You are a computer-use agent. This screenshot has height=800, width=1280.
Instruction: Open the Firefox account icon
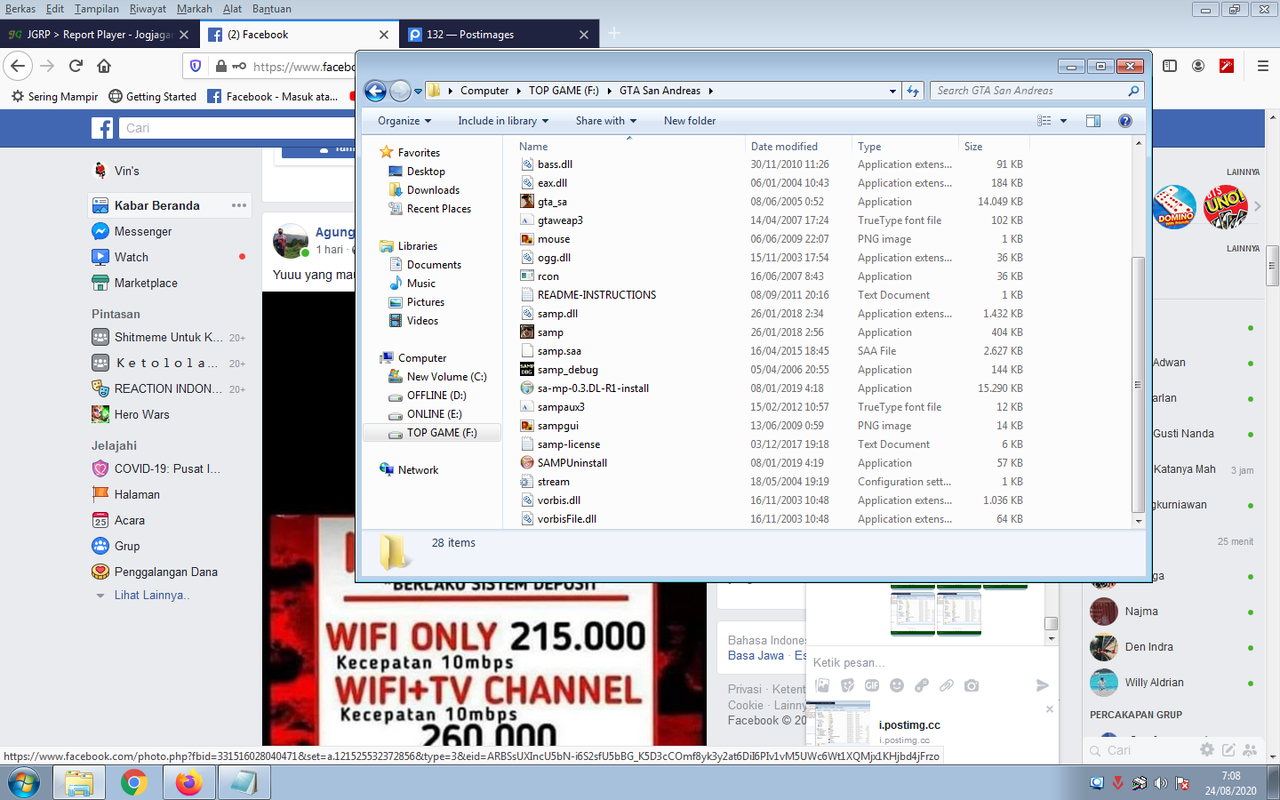coord(1198,66)
